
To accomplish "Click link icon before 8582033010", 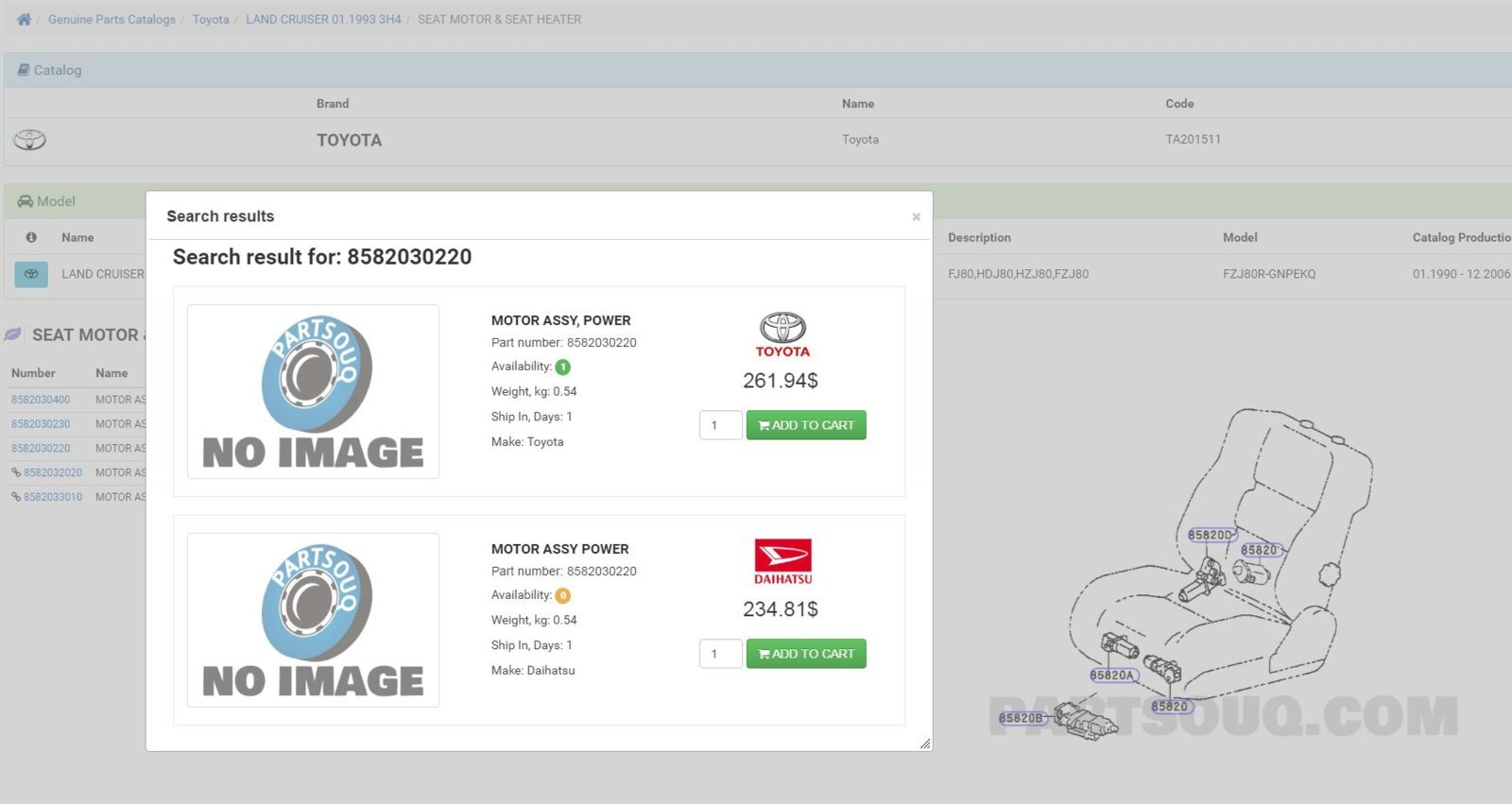I will click(16, 497).
